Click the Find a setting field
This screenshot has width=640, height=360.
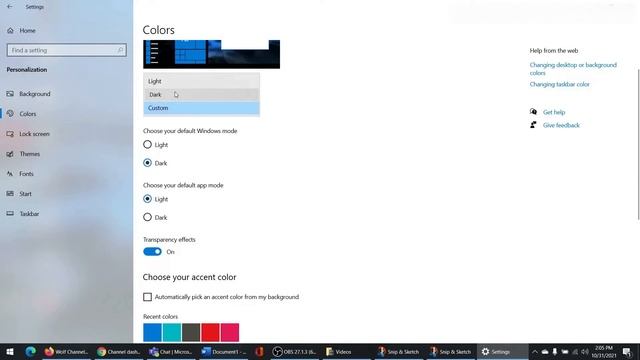(67, 50)
